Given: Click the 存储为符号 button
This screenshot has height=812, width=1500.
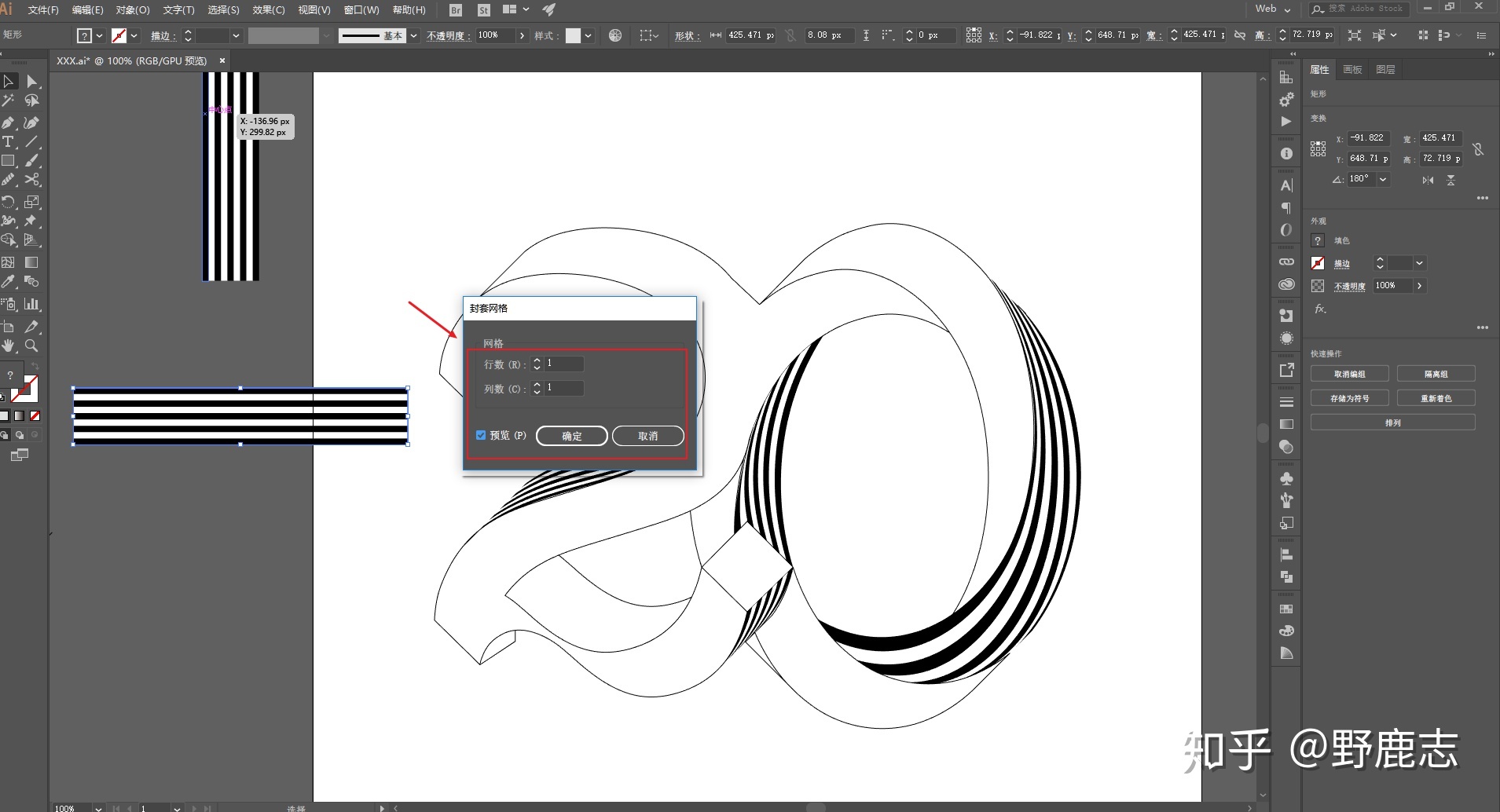Looking at the screenshot, I should click(1349, 398).
